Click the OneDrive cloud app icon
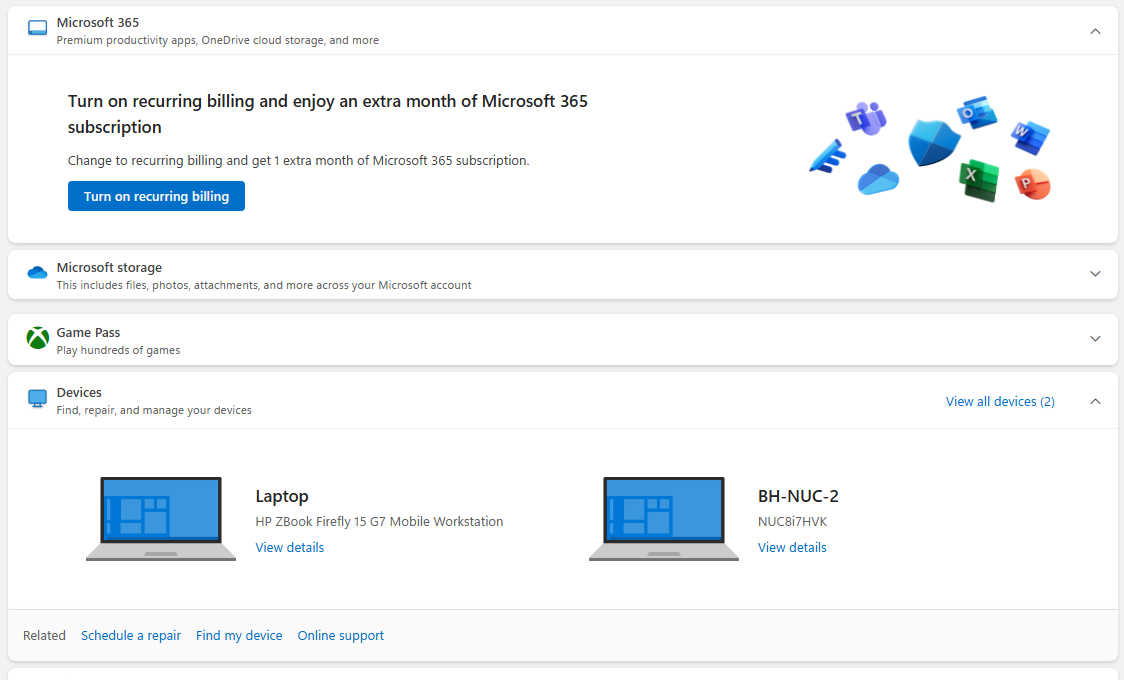 pyautogui.click(x=878, y=179)
